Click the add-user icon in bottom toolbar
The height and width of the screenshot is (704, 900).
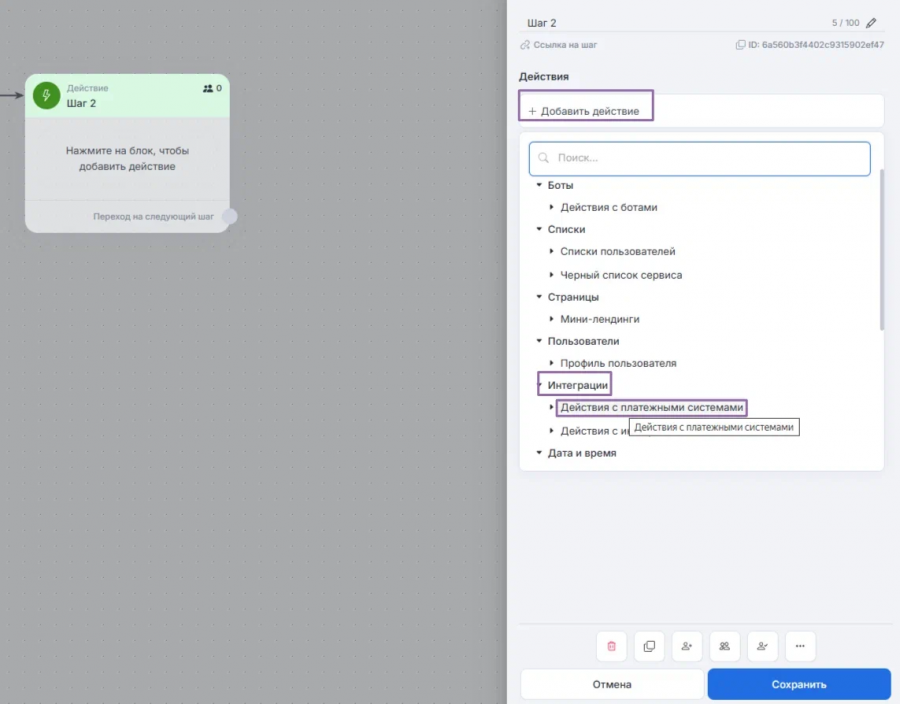point(686,646)
